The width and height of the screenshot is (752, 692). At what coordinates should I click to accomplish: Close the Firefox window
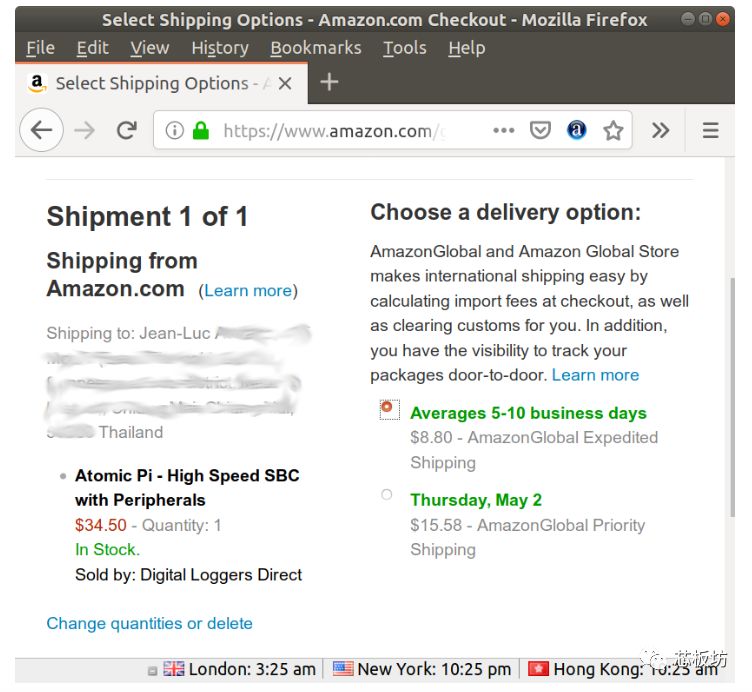click(722, 19)
